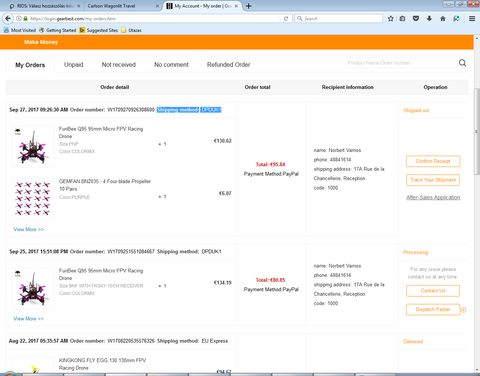Click the Total: €80.85 amount

[270, 280]
